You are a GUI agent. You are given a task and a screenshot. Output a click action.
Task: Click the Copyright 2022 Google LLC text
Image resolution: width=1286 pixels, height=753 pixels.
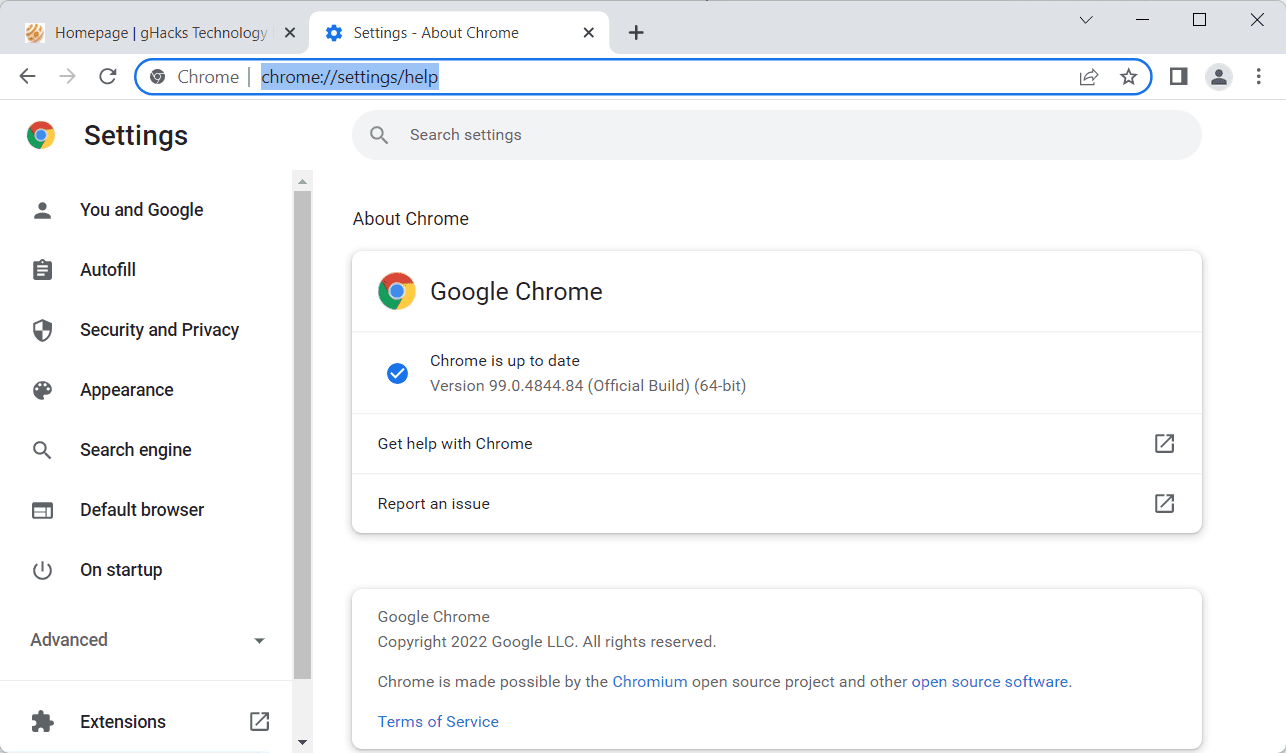click(x=547, y=642)
